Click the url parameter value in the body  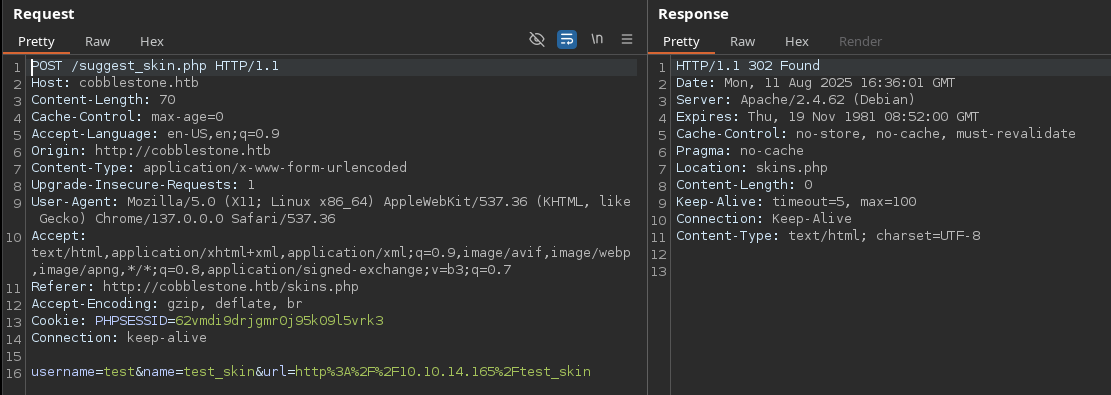tap(443, 372)
